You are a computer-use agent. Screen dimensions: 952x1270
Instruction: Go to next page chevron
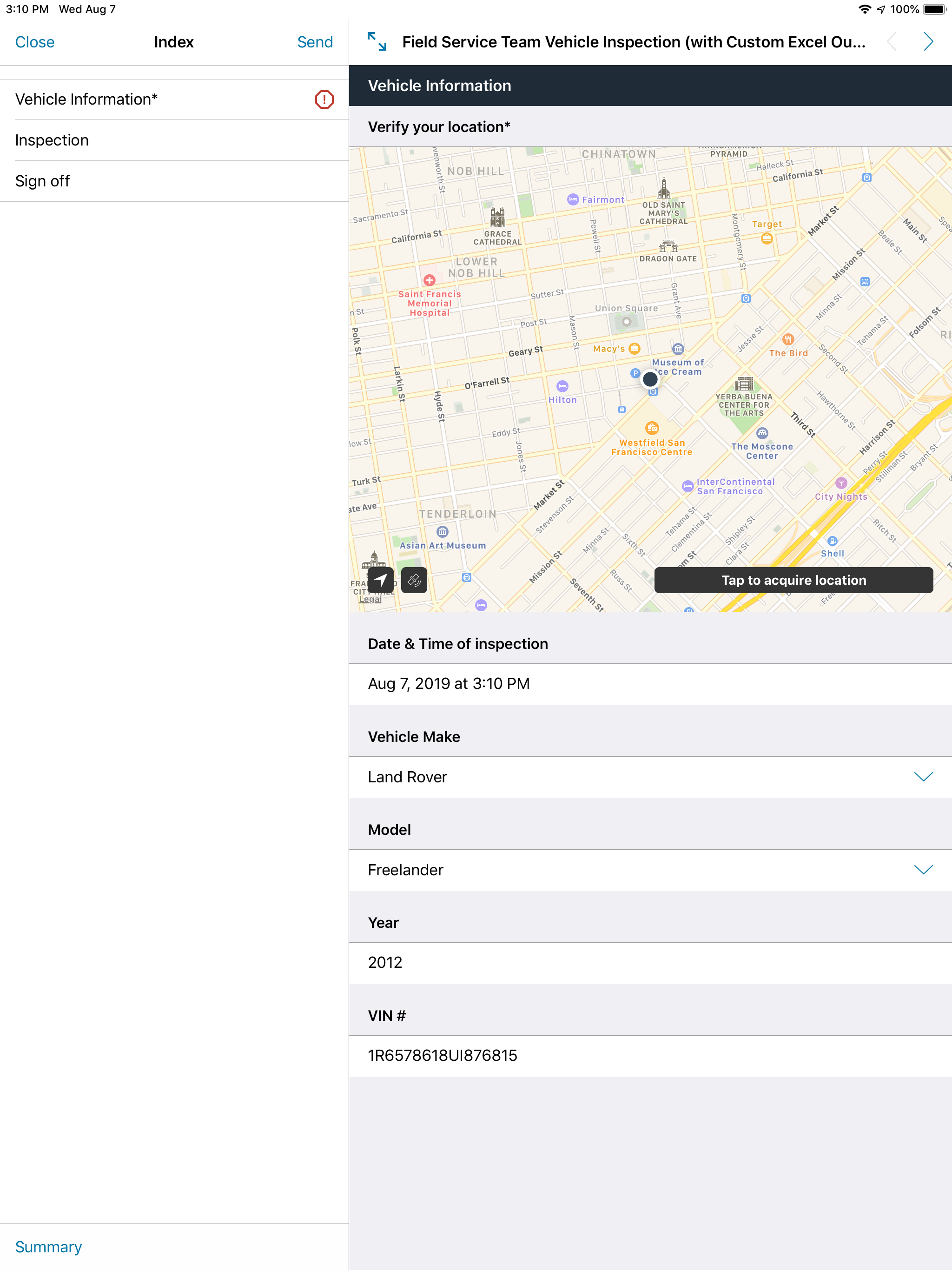pos(928,42)
